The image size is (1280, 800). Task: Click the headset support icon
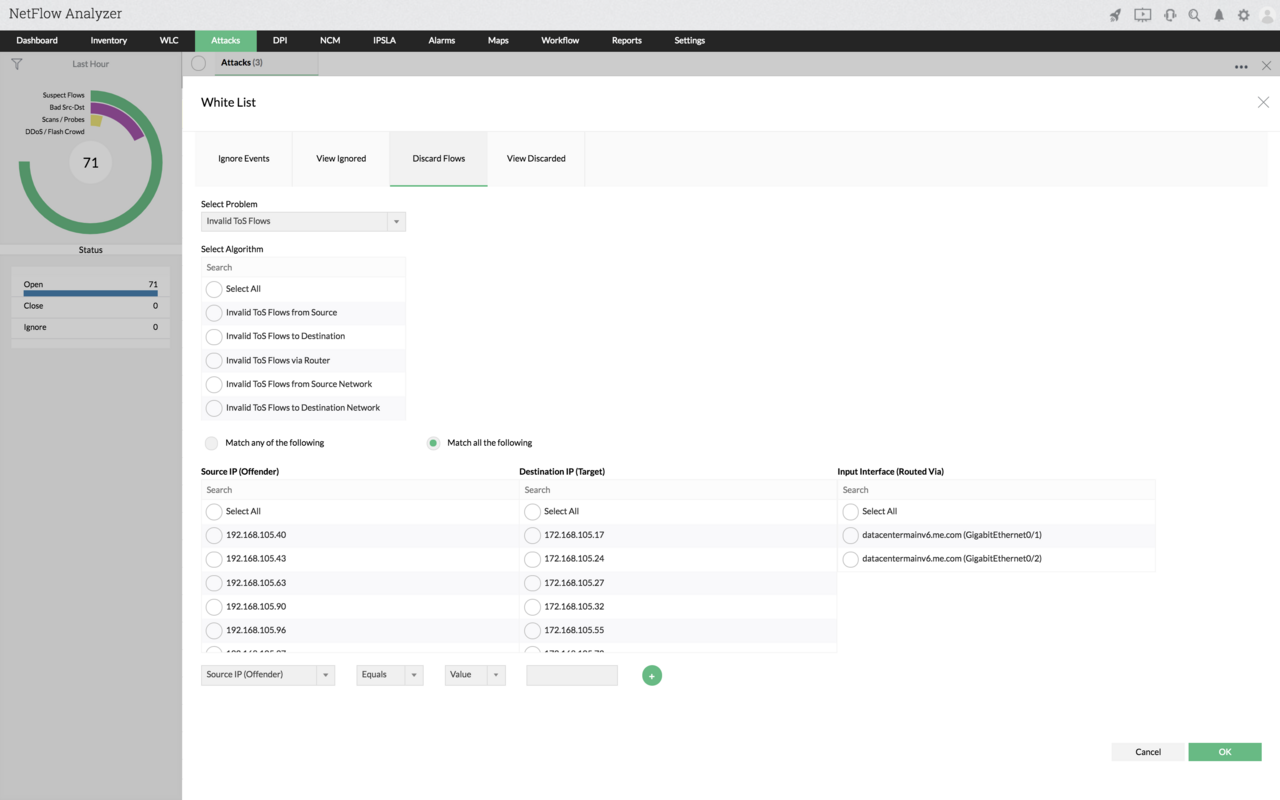(1170, 15)
